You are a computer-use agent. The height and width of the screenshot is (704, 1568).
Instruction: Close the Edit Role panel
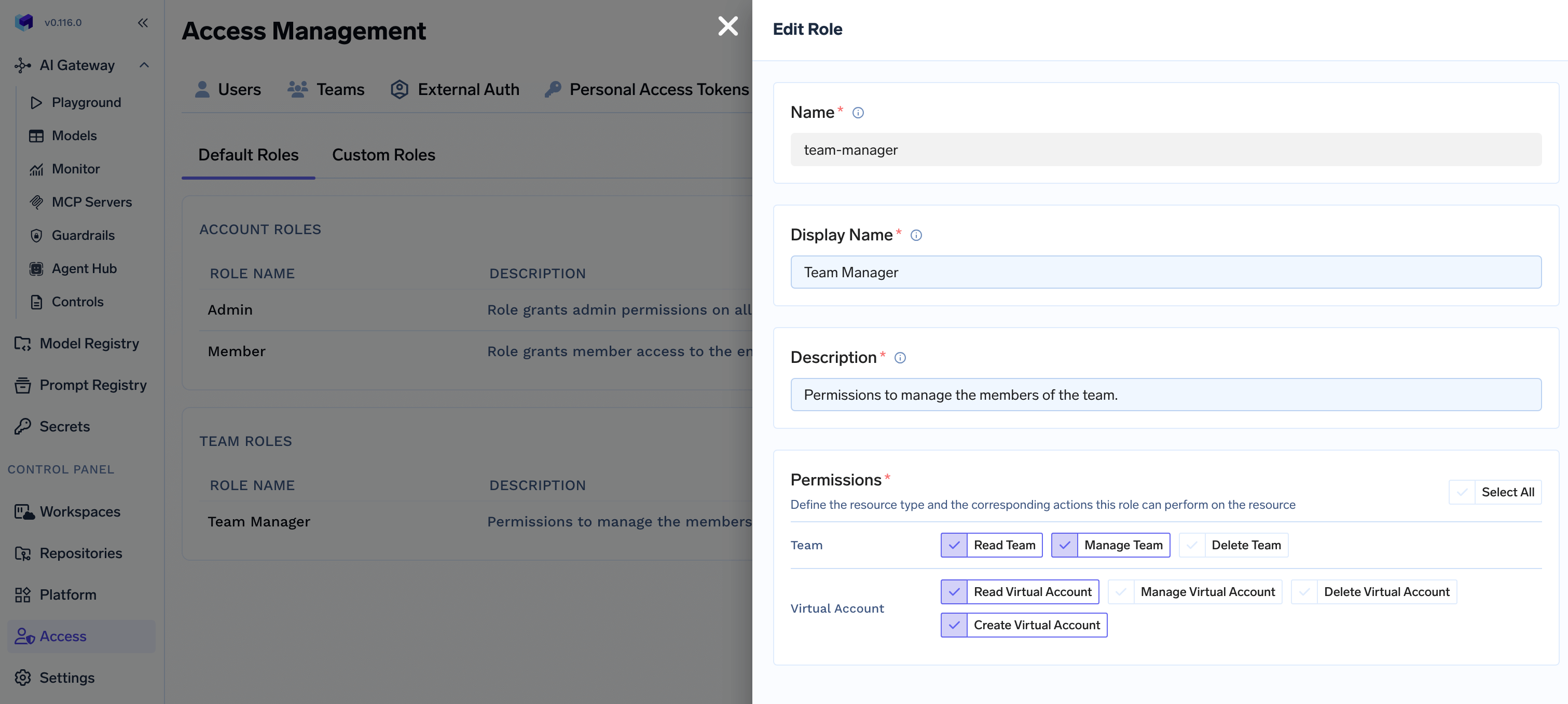pyautogui.click(x=727, y=26)
